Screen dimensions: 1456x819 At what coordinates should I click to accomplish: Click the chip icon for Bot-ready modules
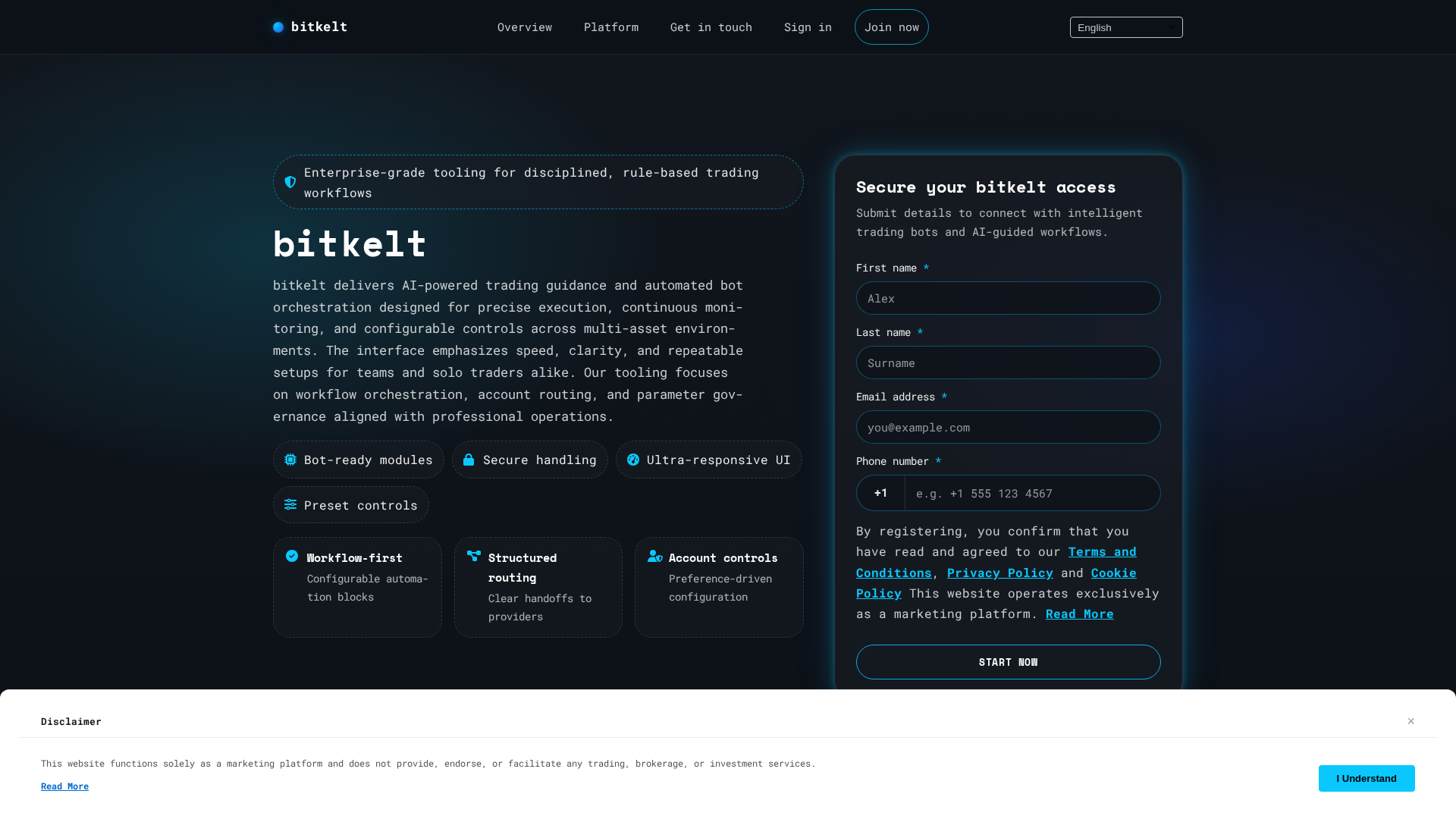point(290,460)
